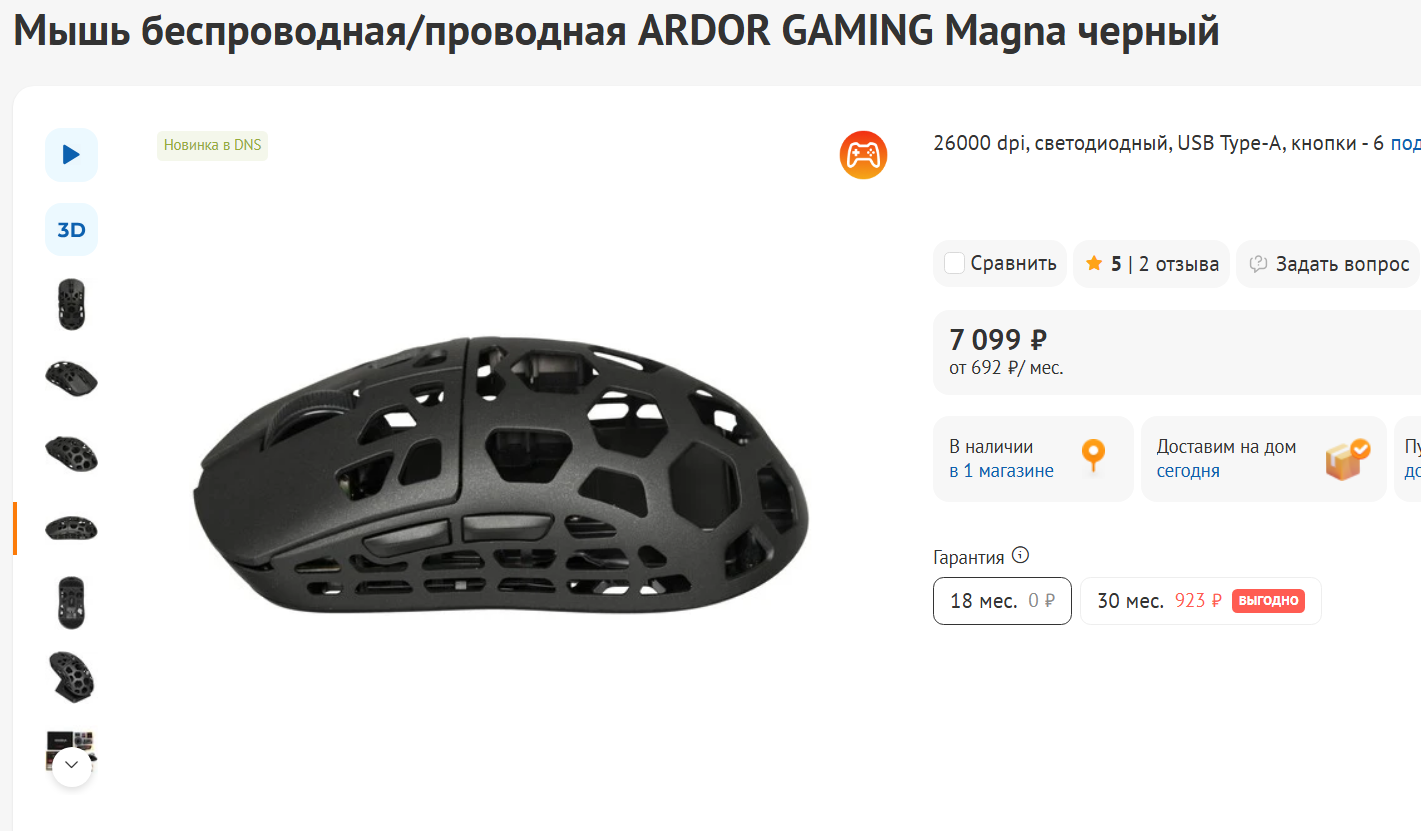Click the star rating icon
Image resolution: width=1421 pixels, height=831 pixels.
(x=1094, y=264)
